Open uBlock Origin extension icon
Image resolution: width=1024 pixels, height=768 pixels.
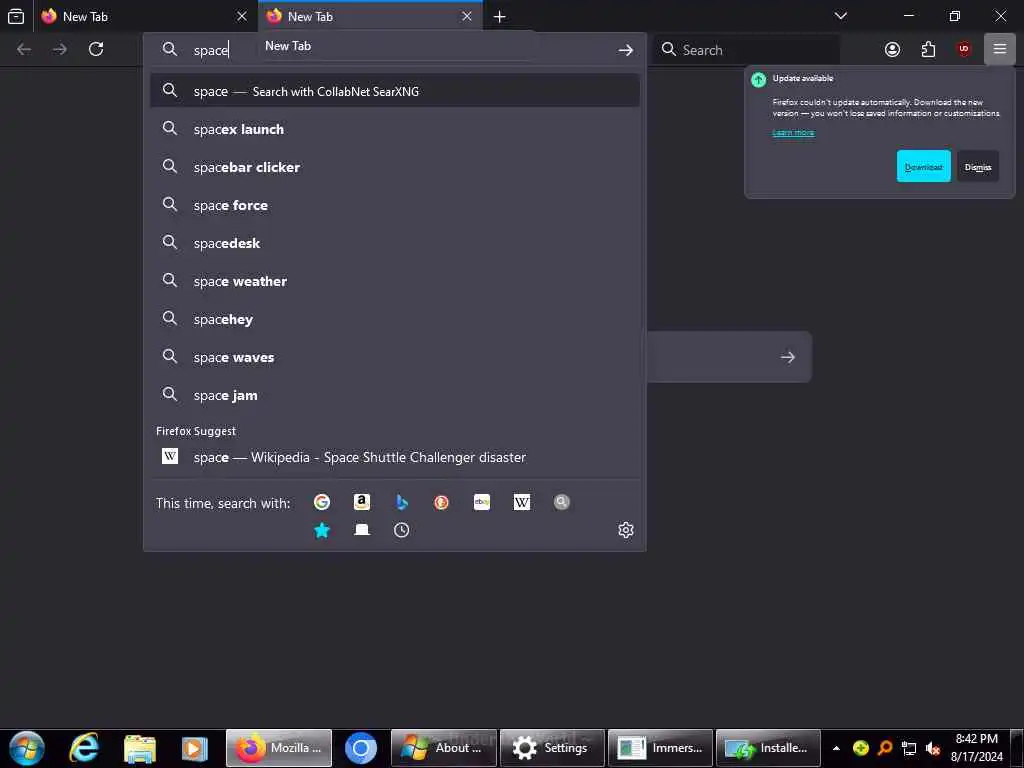[964, 50]
